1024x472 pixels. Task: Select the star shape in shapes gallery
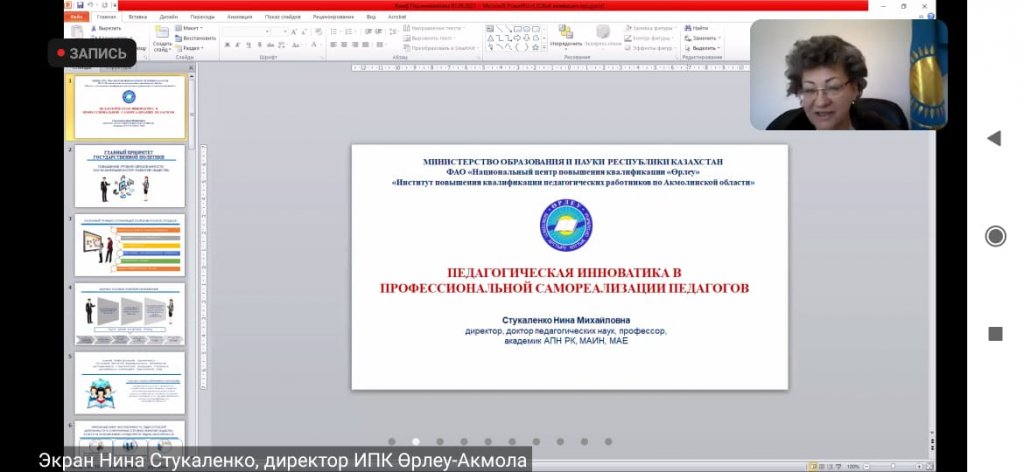point(536,47)
